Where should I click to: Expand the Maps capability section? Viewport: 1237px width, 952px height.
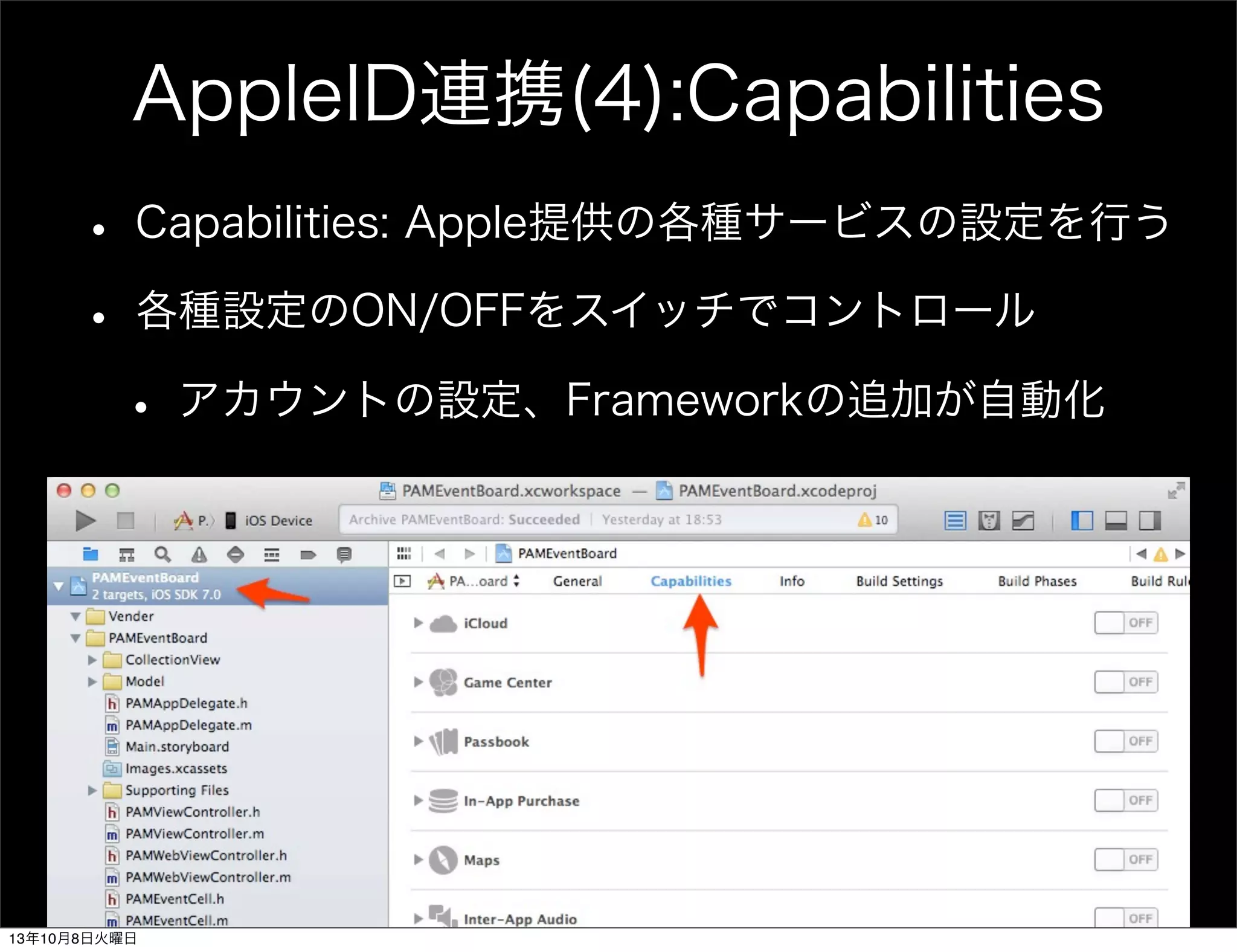418,860
